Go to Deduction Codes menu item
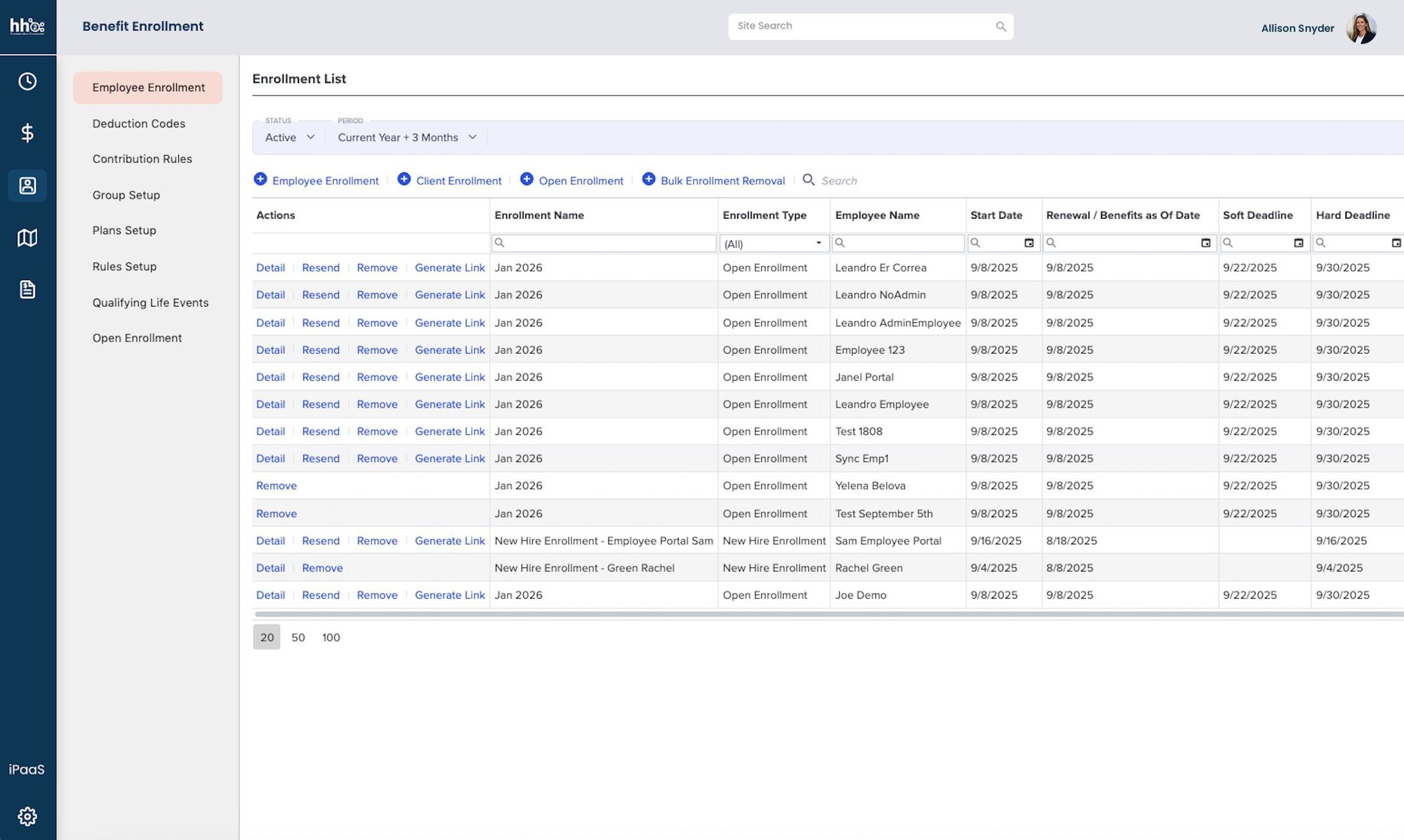The image size is (1404, 840). coord(139,124)
